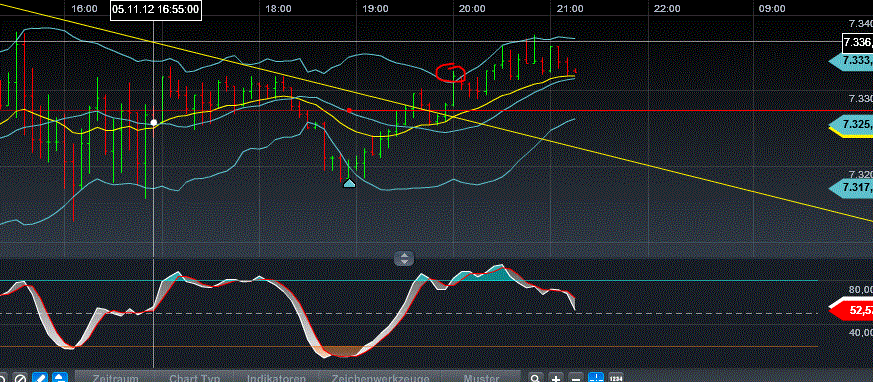Viewport: 873px width, 382px height.
Task: Click the panel resize handle between charts
Action: click(404, 258)
